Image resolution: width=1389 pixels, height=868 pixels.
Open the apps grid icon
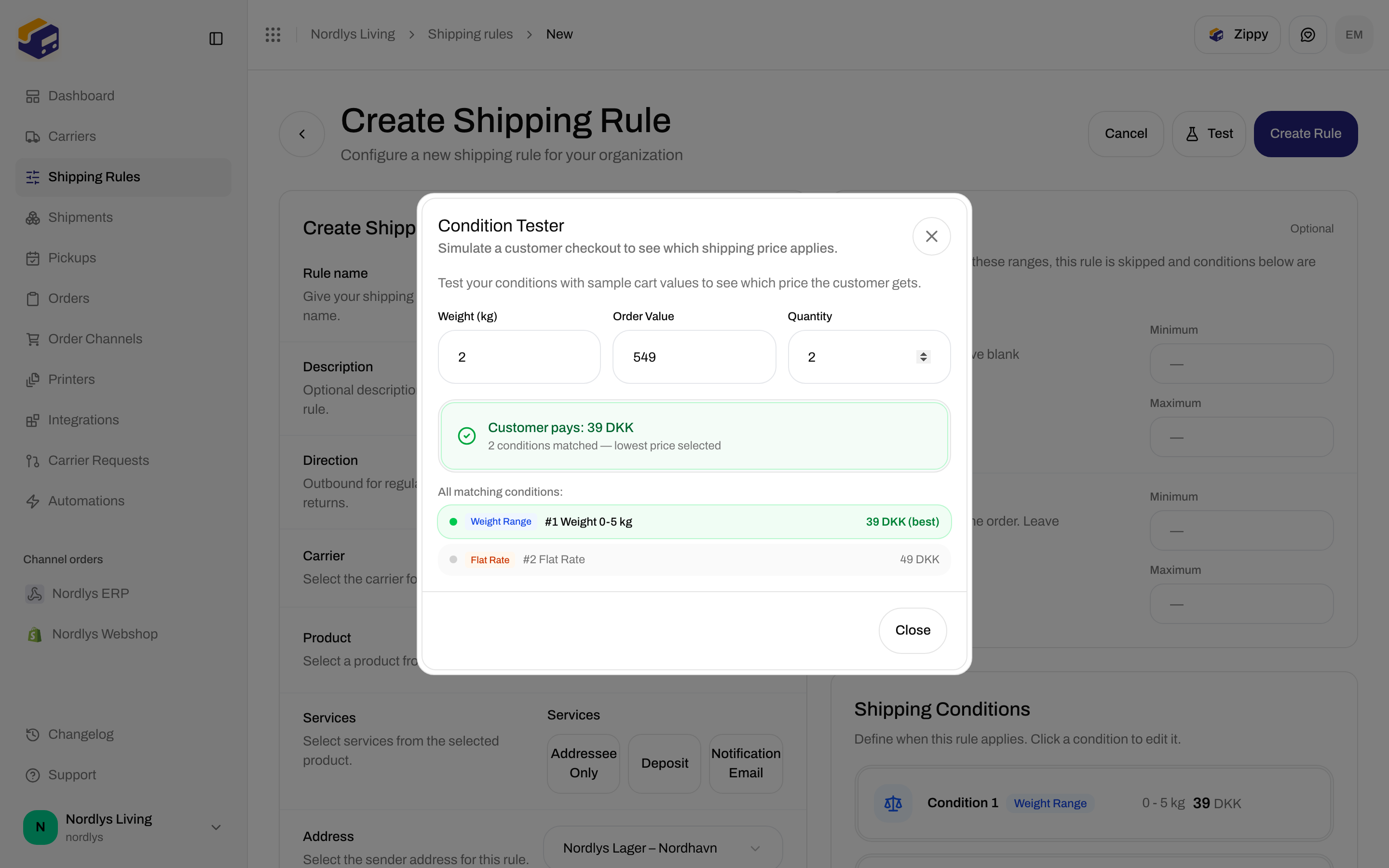[272, 34]
